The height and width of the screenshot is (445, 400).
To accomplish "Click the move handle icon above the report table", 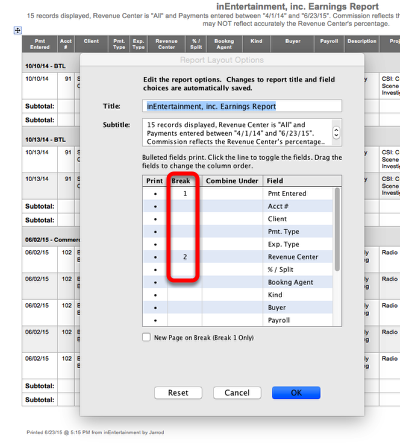I will click(18, 31).
